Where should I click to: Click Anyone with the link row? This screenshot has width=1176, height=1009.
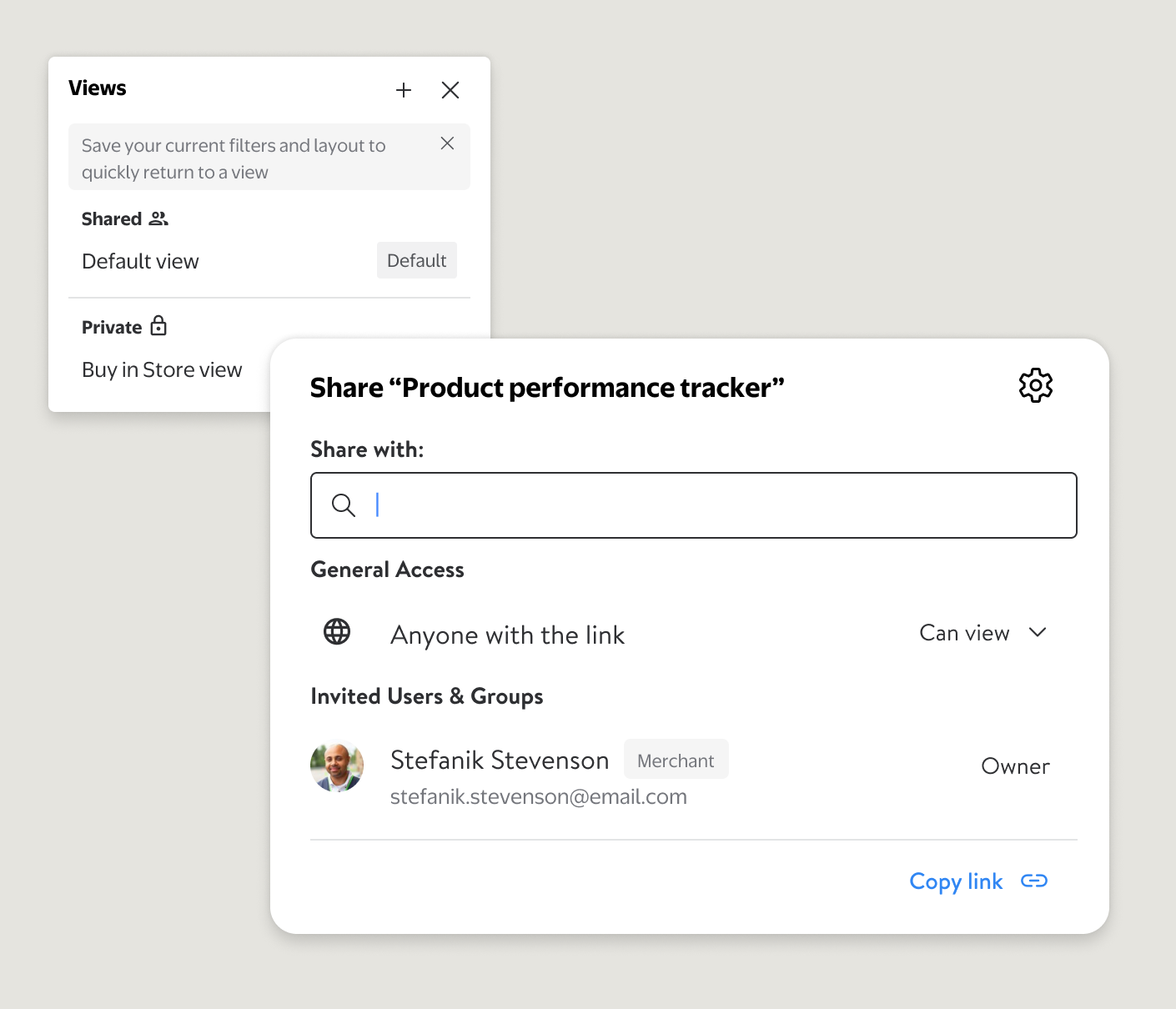click(x=694, y=634)
